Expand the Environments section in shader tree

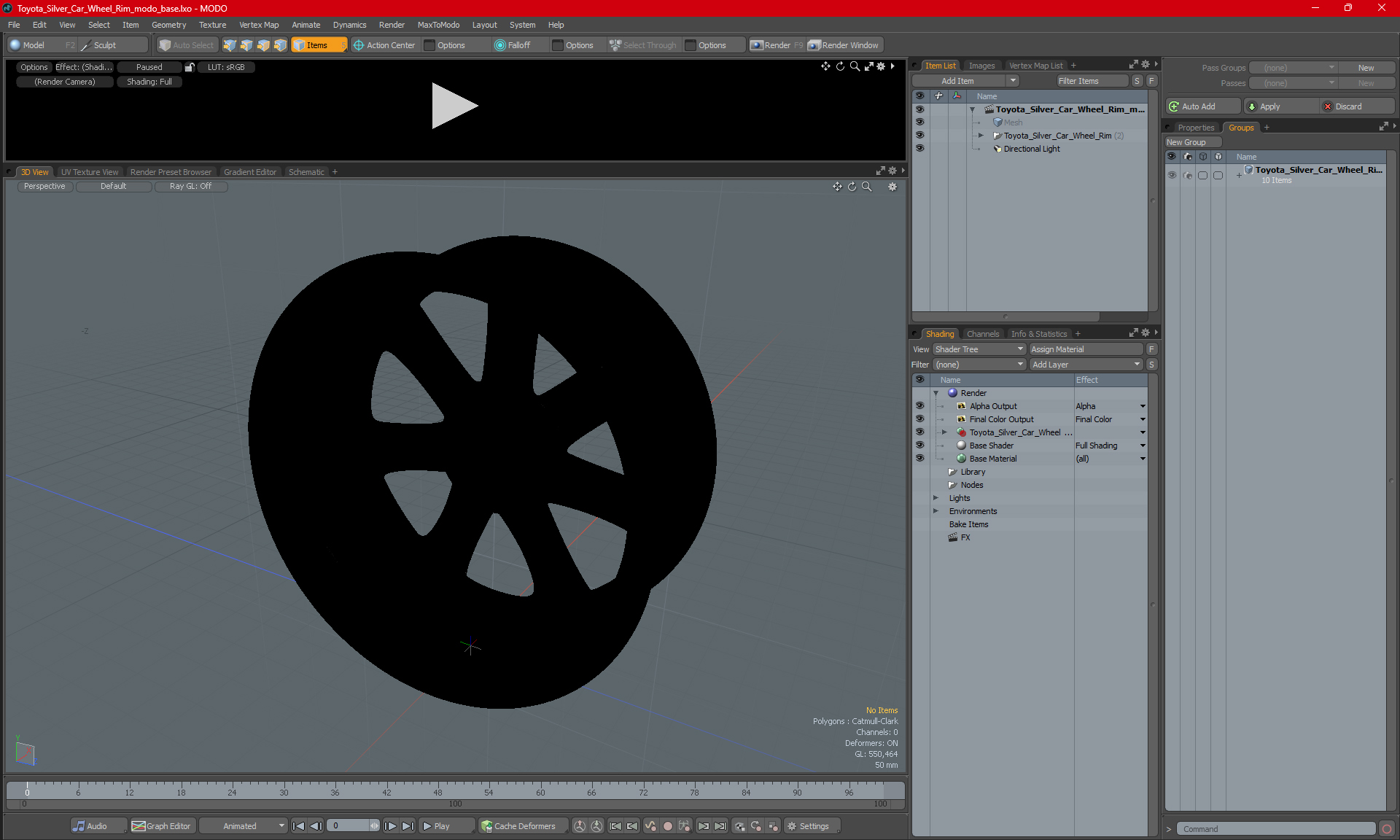pyautogui.click(x=935, y=511)
